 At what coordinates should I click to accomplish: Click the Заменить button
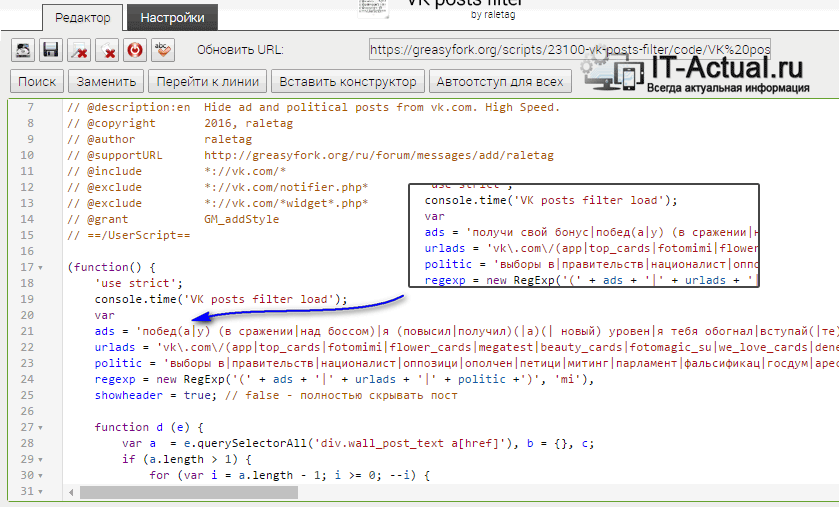pyautogui.click(x=106, y=81)
